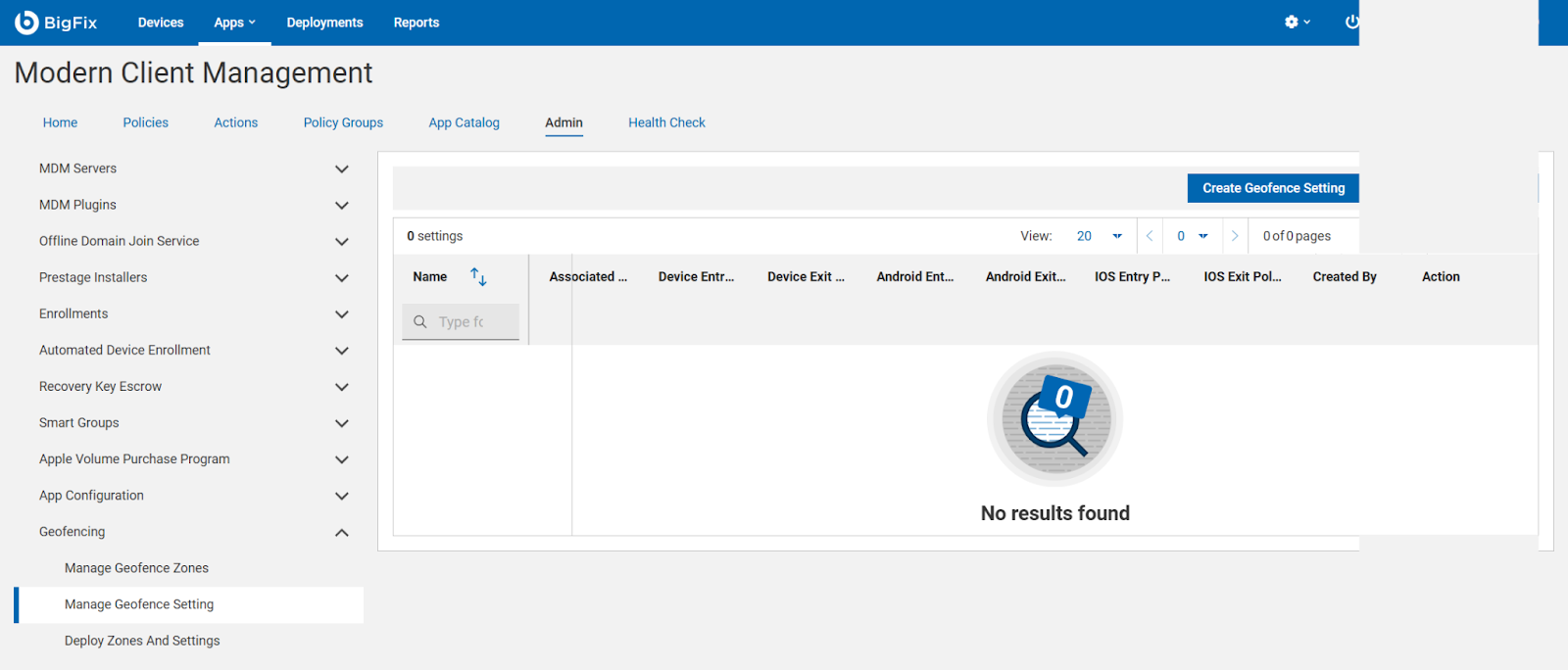Image resolution: width=1568 pixels, height=670 pixels.
Task: Open the settings gear menu
Action: pos(1298,22)
